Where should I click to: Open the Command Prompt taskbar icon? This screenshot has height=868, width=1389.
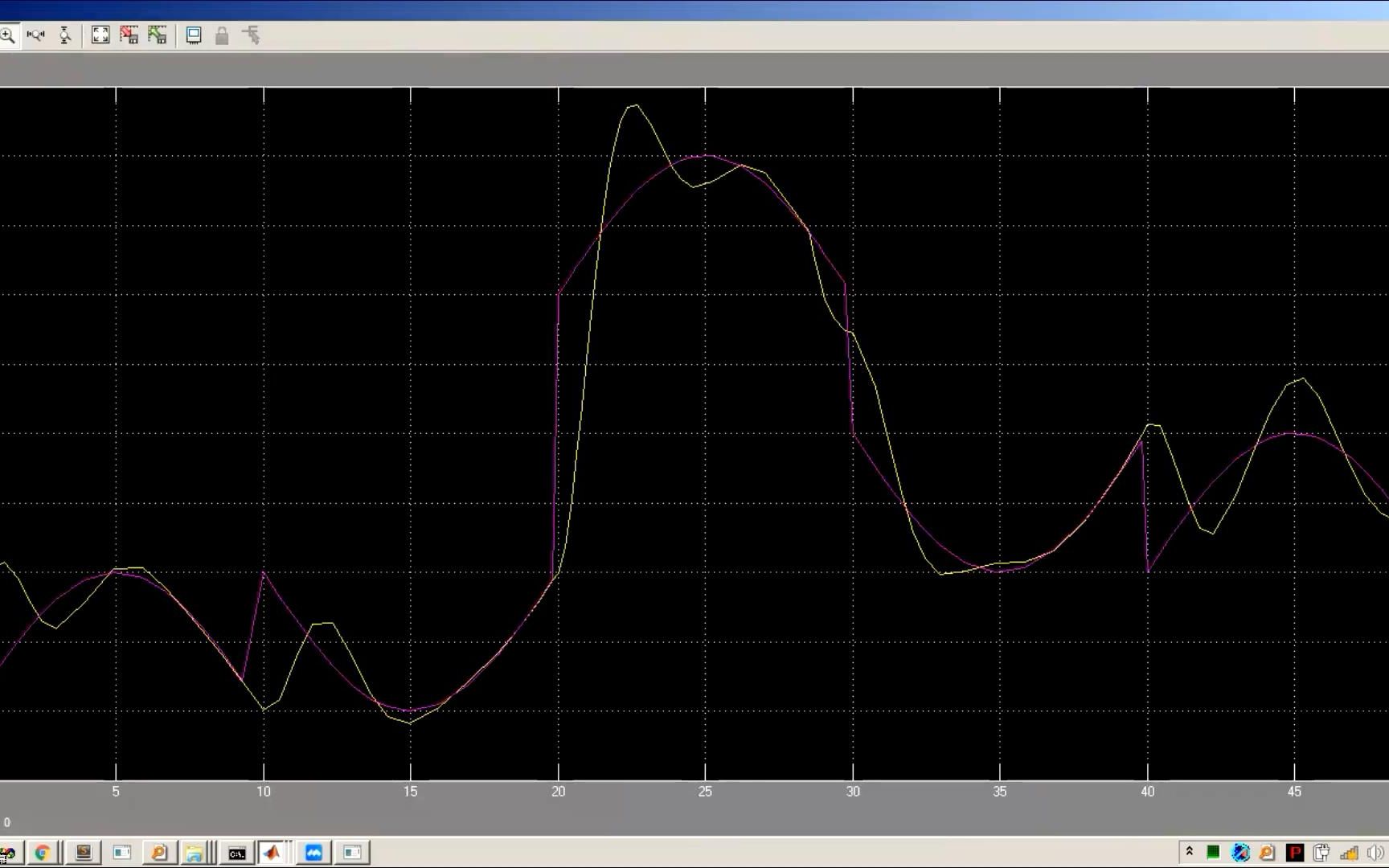236,853
